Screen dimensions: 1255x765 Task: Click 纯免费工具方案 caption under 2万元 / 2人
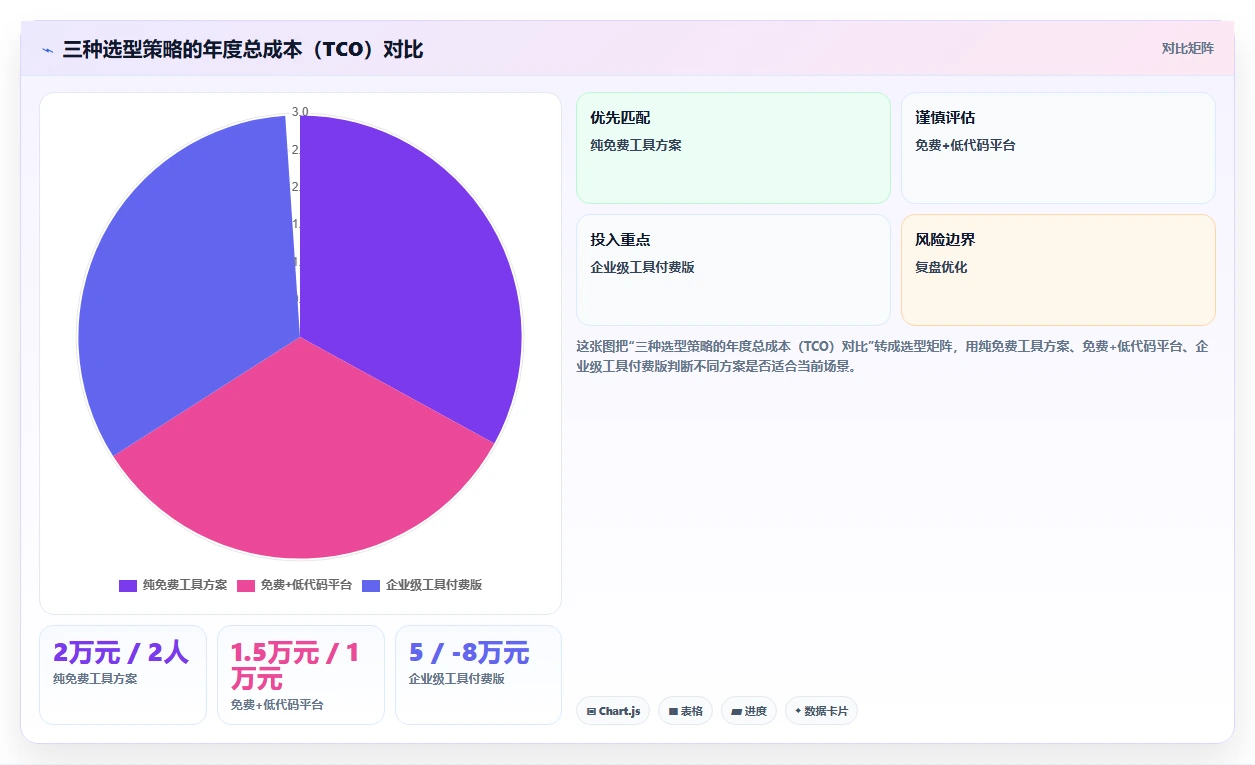pyautogui.click(x=95, y=678)
